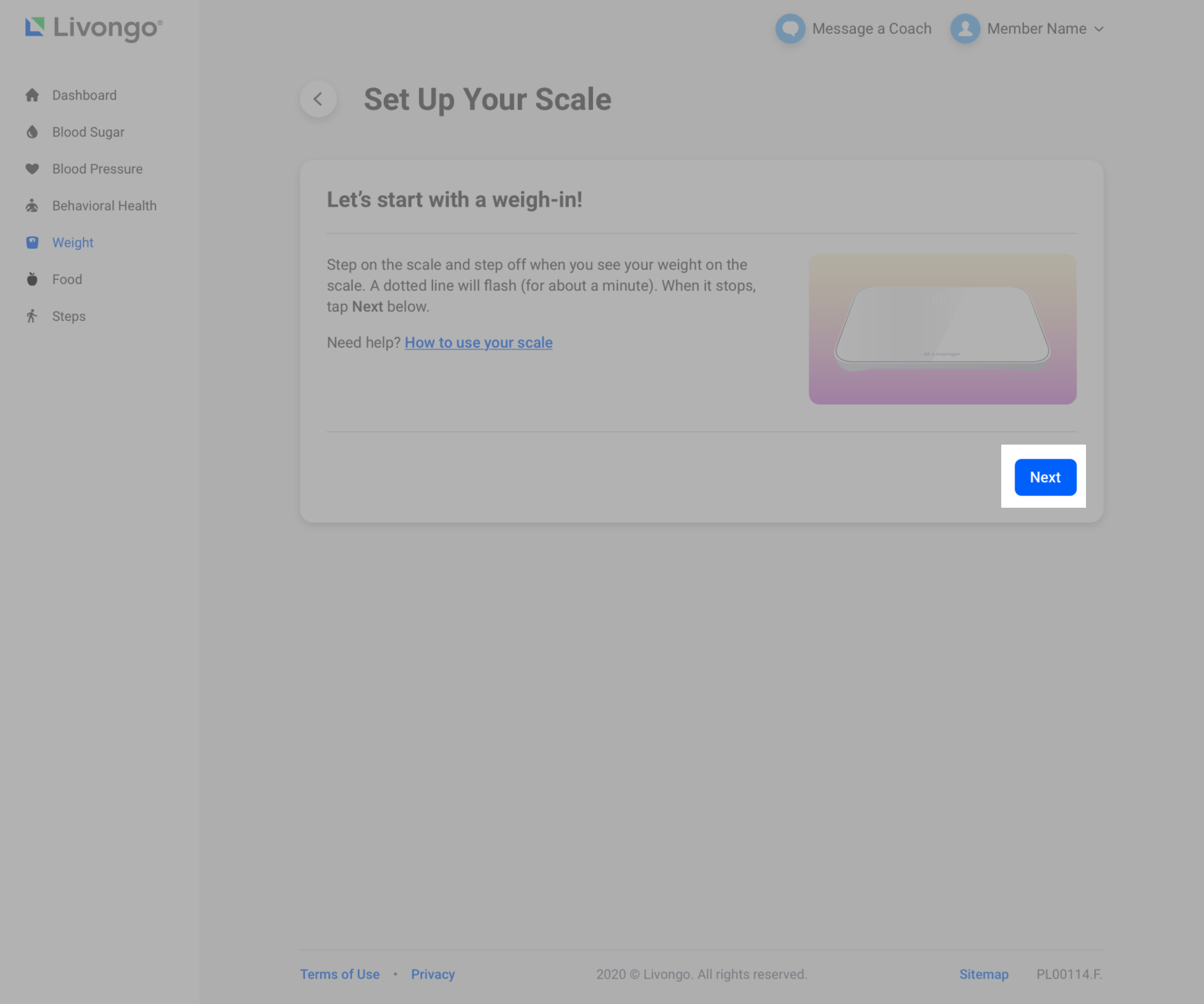The width and height of the screenshot is (1204, 1004).
Task: Select the Behavioral Health person icon
Action: pos(32,205)
